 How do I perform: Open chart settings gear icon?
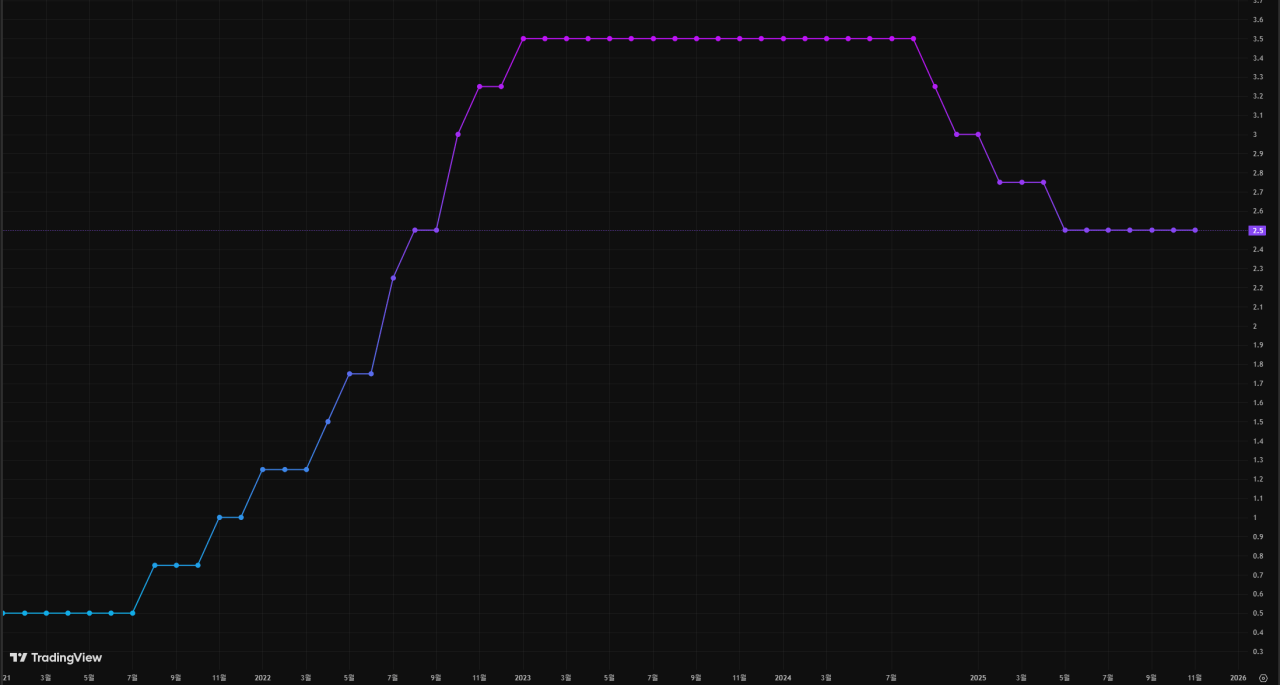[1263, 677]
